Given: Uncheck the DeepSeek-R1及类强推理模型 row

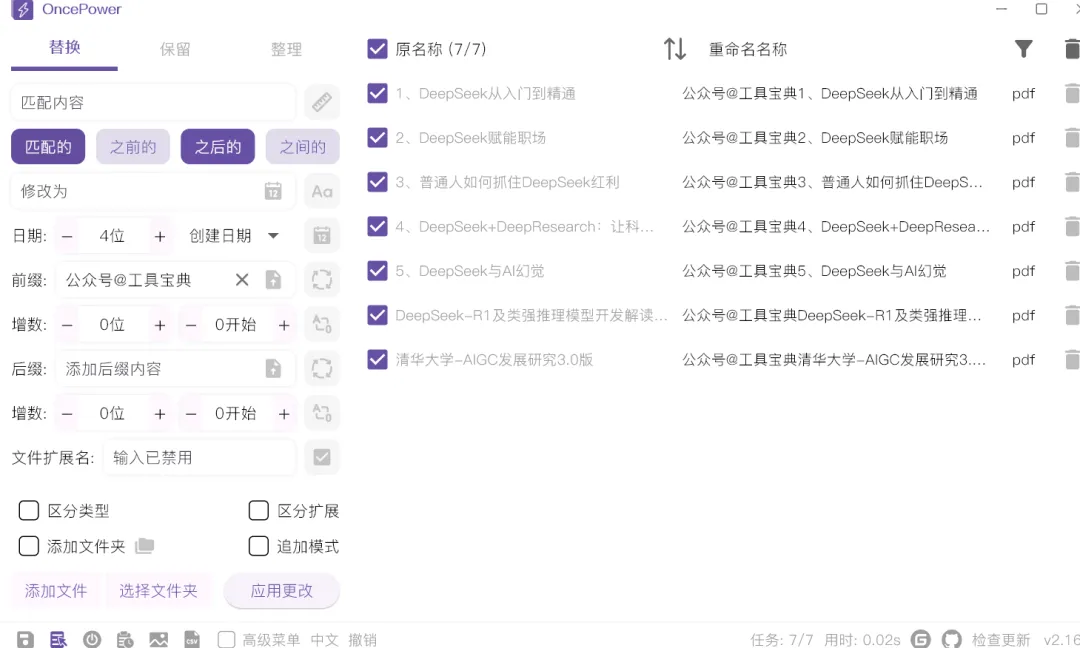Looking at the screenshot, I should click(377, 315).
